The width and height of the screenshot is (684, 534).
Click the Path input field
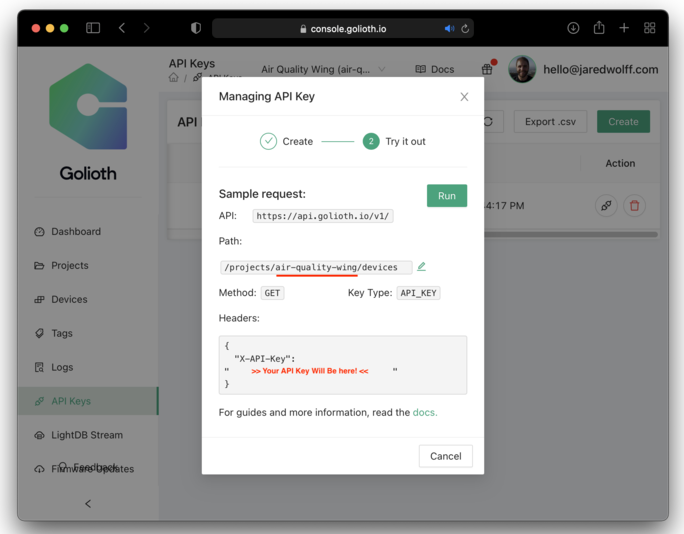coord(315,267)
